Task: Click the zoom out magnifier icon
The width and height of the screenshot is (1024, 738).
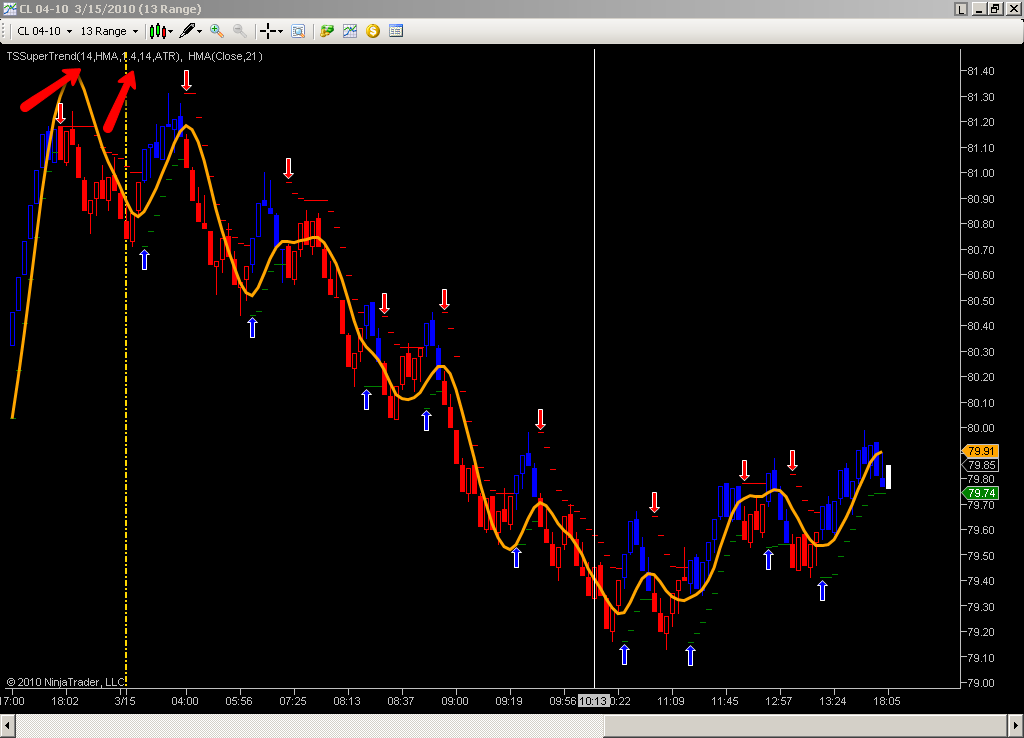Action: click(x=240, y=31)
